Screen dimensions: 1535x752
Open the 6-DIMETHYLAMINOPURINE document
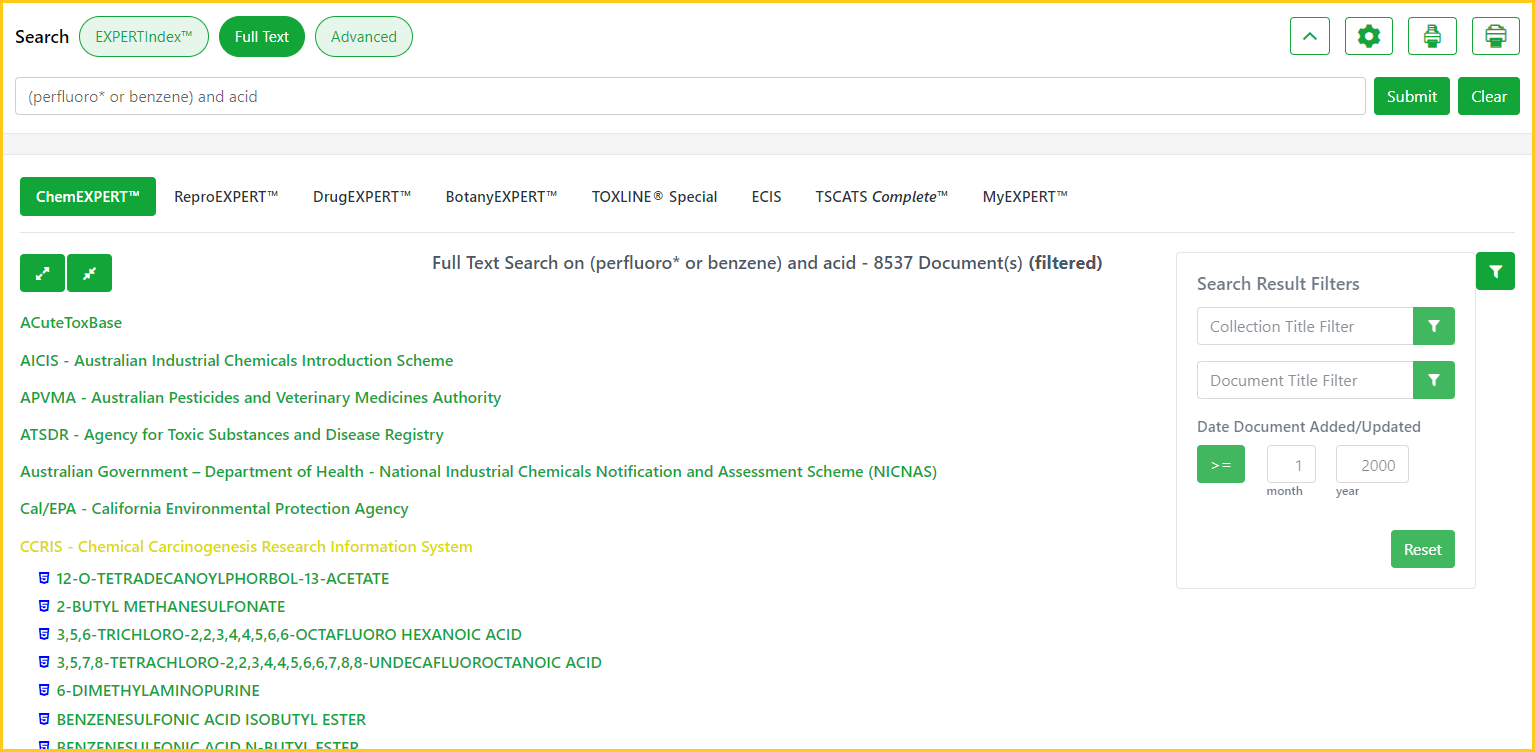158,691
